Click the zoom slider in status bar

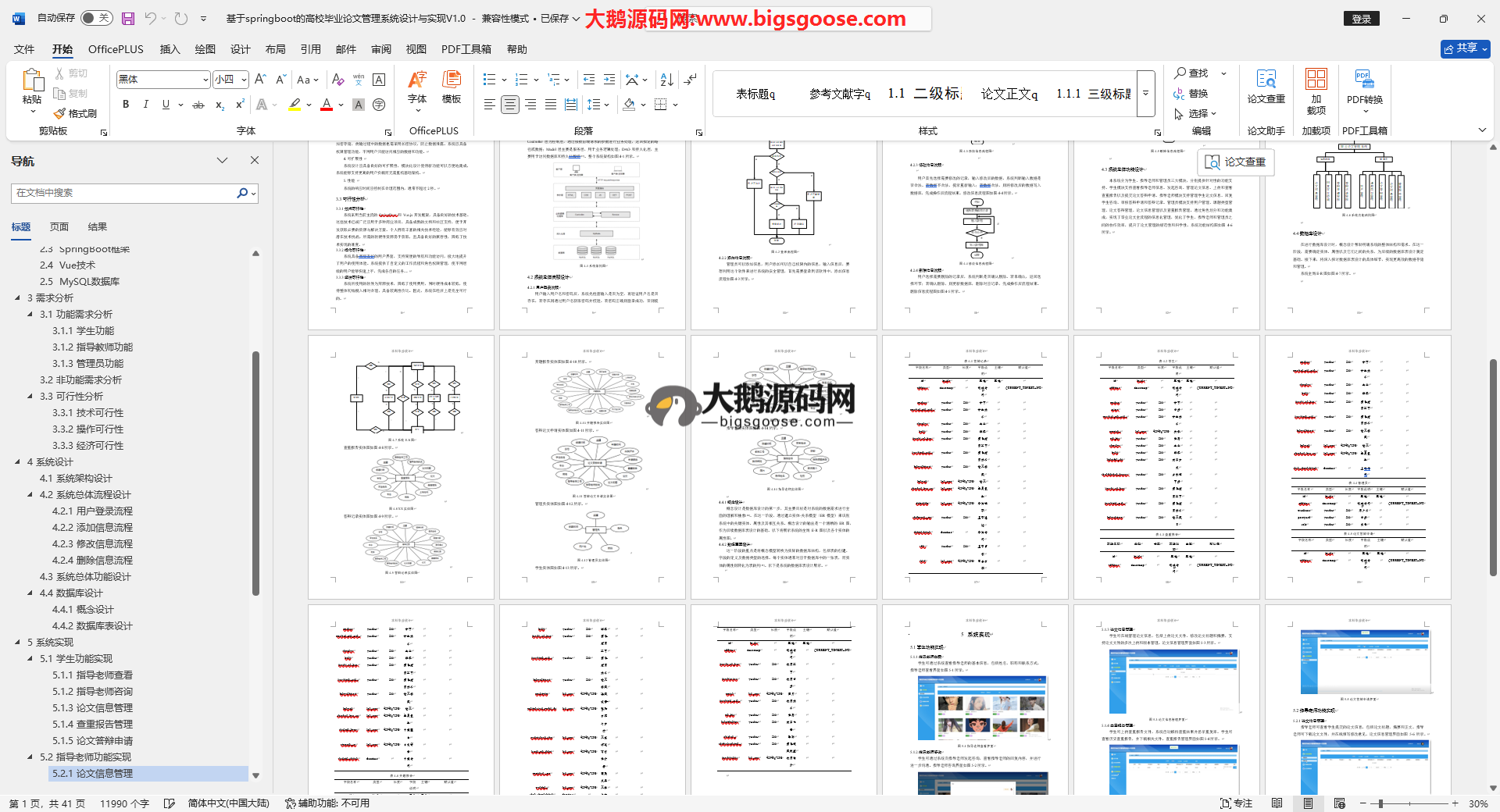pyautogui.click(x=1381, y=803)
